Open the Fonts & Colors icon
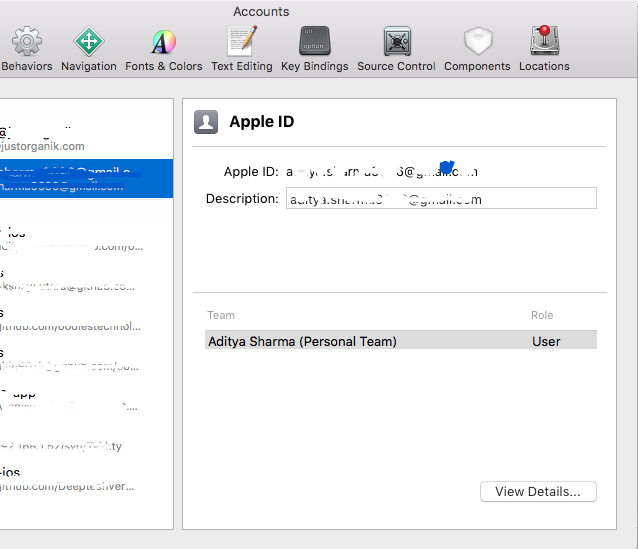638x549 pixels. coord(164,42)
